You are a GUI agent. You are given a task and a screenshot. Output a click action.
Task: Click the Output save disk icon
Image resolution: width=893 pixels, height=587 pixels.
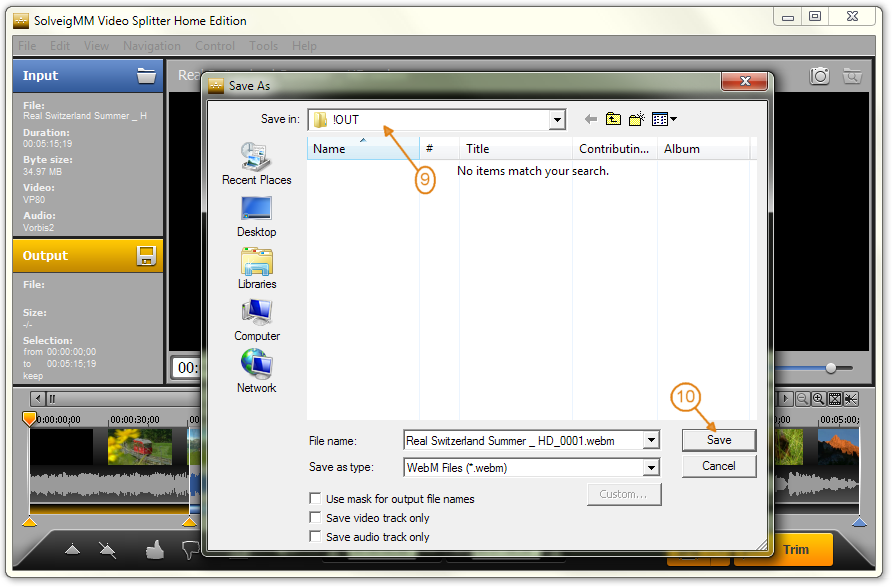tap(146, 256)
